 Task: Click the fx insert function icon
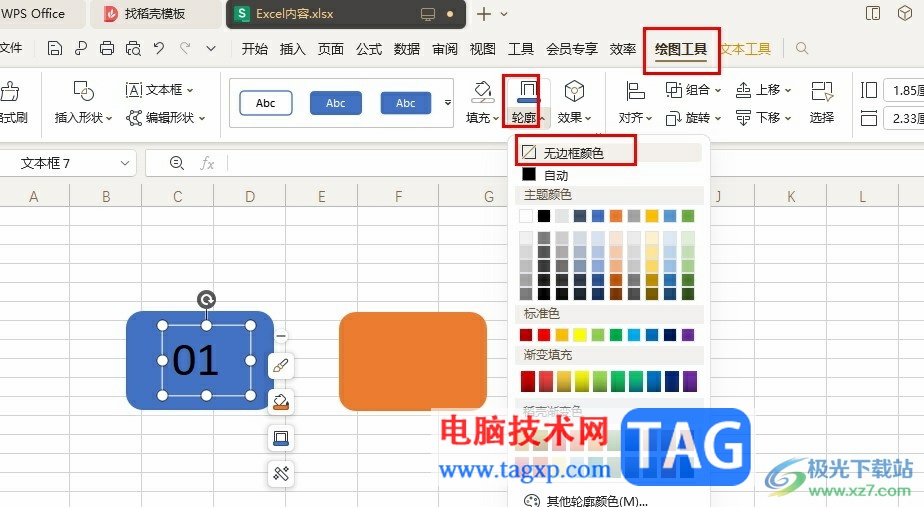point(207,163)
